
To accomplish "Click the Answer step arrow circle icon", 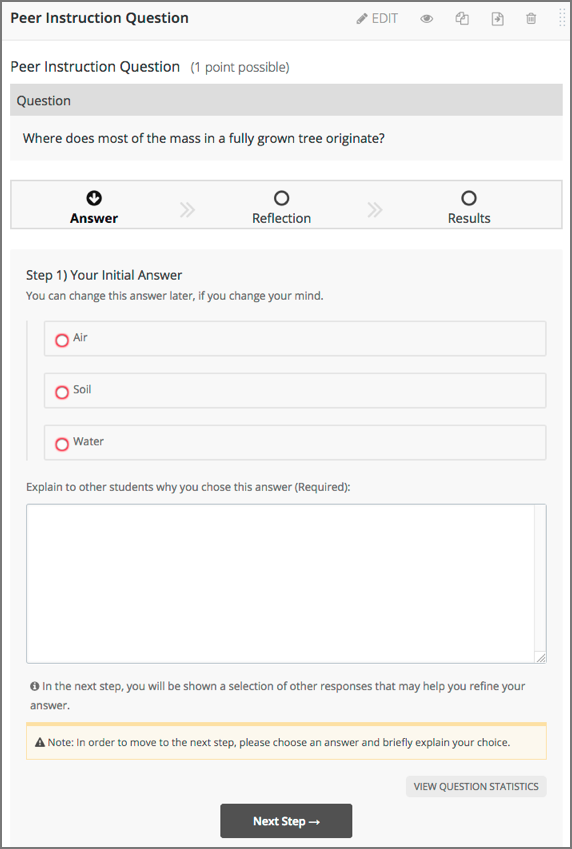I will pos(94,198).
